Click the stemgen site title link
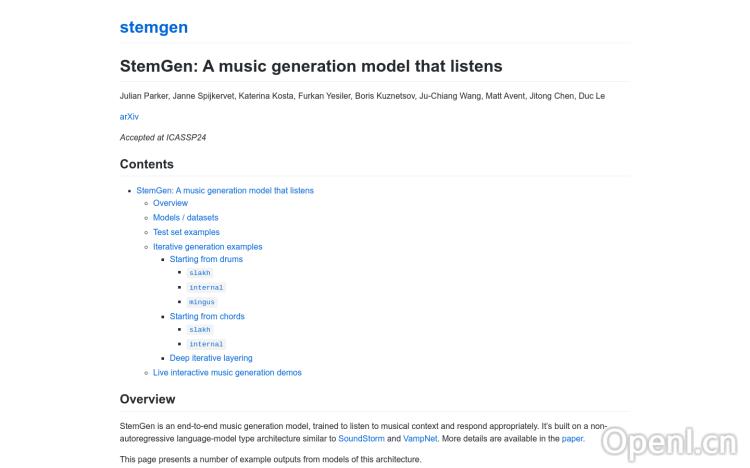This screenshot has width=750, height=468. pyautogui.click(x=153, y=27)
